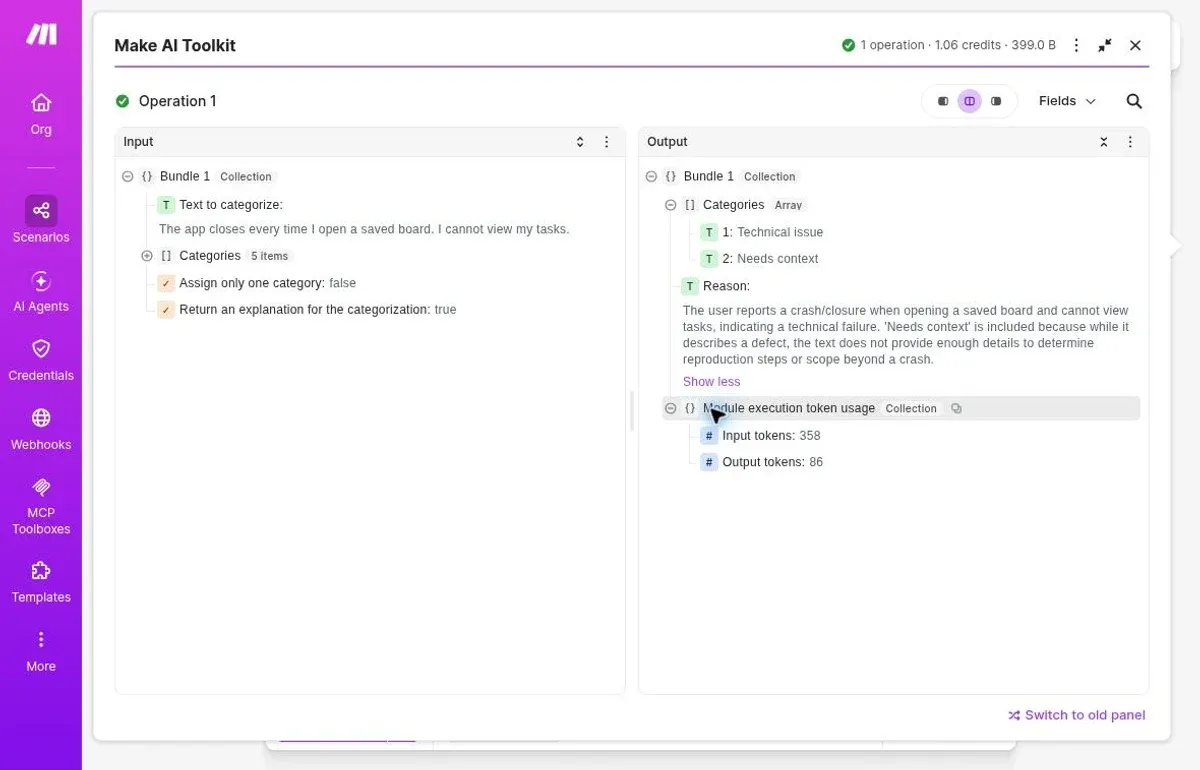
Task: Select the Reason field label
Action: pos(726,286)
